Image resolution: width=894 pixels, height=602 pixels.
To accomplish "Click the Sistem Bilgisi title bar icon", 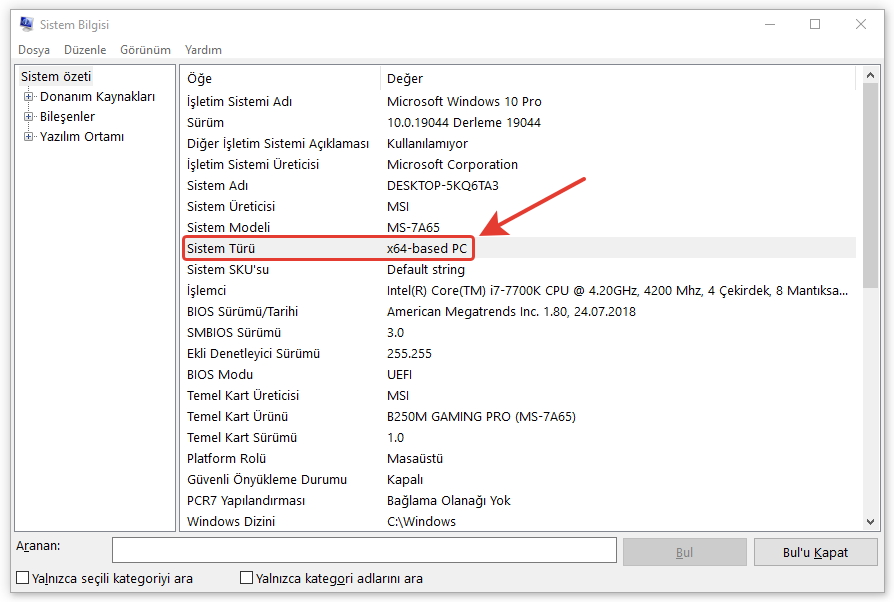I will coord(26,25).
